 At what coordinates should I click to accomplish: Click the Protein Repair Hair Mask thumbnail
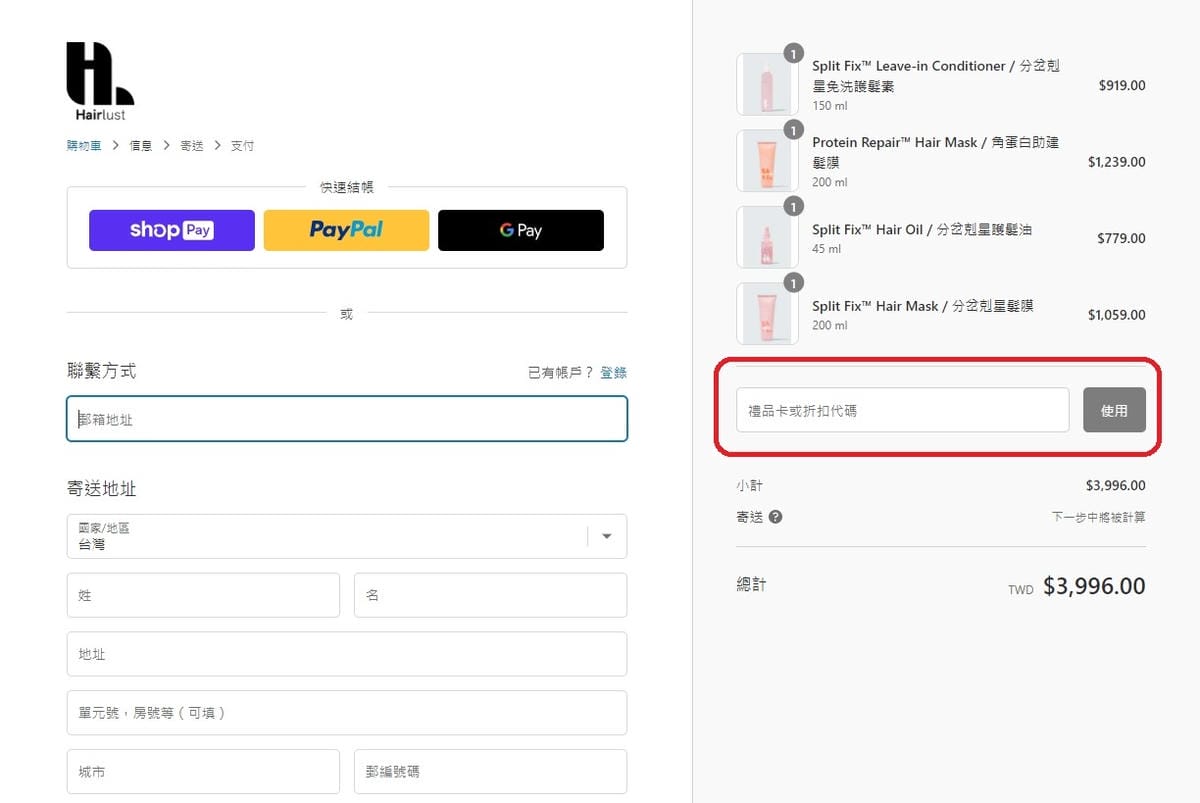(767, 161)
